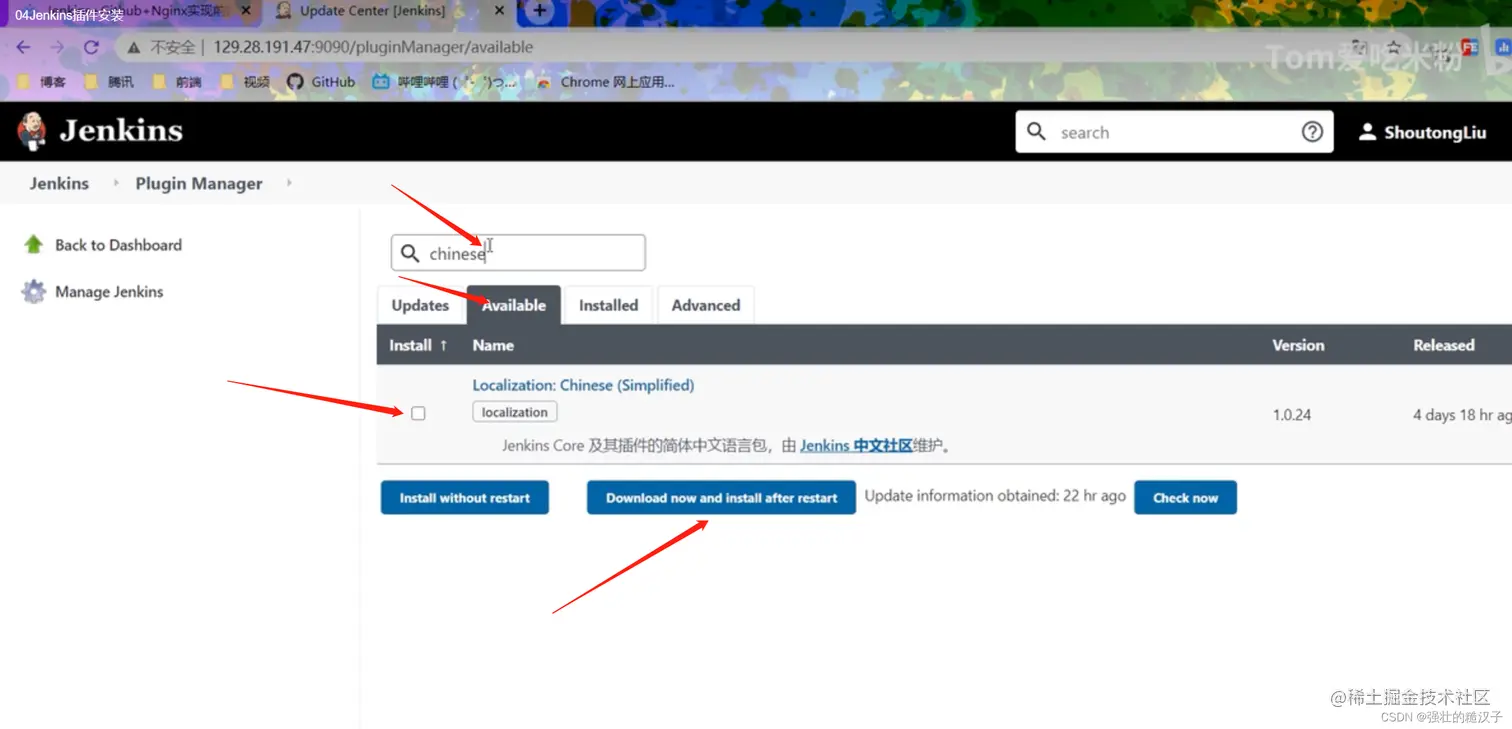Click the Manage Jenkins gear icon

pos(34,292)
